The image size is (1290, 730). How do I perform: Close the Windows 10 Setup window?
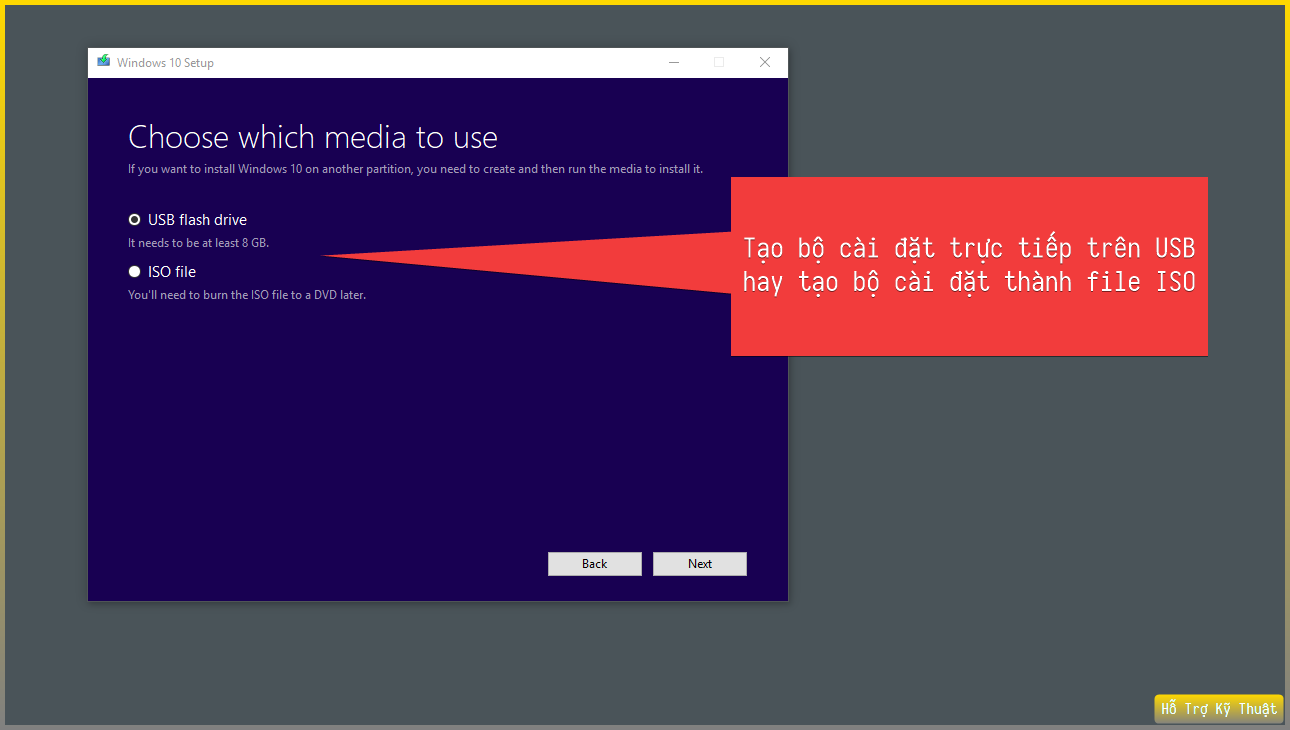click(x=765, y=62)
